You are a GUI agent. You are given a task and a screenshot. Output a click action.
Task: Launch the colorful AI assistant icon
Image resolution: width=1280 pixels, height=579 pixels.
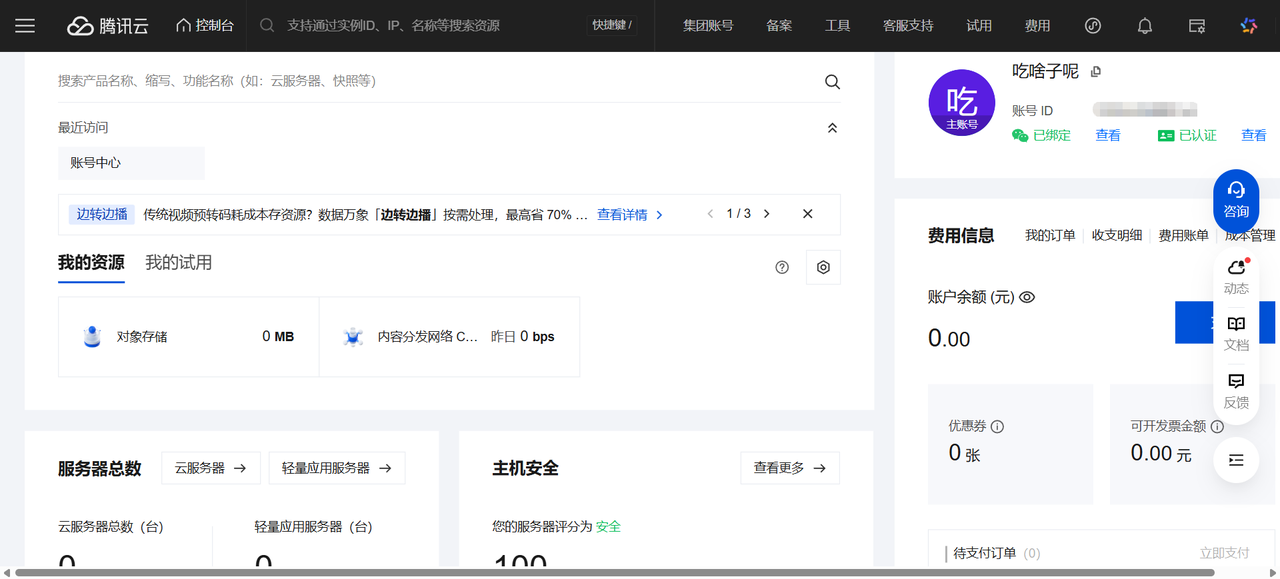pyautogui.click(x=1248, y=26)
